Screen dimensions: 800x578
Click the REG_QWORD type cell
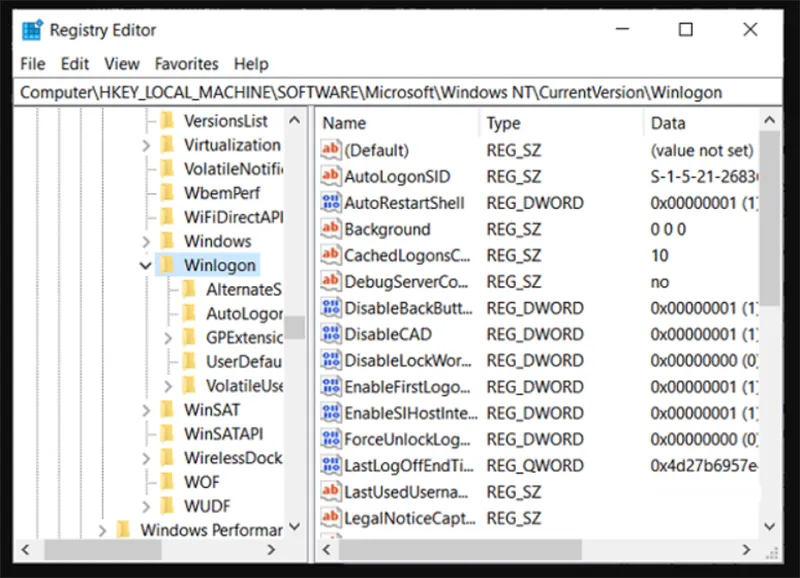point(535,466)
